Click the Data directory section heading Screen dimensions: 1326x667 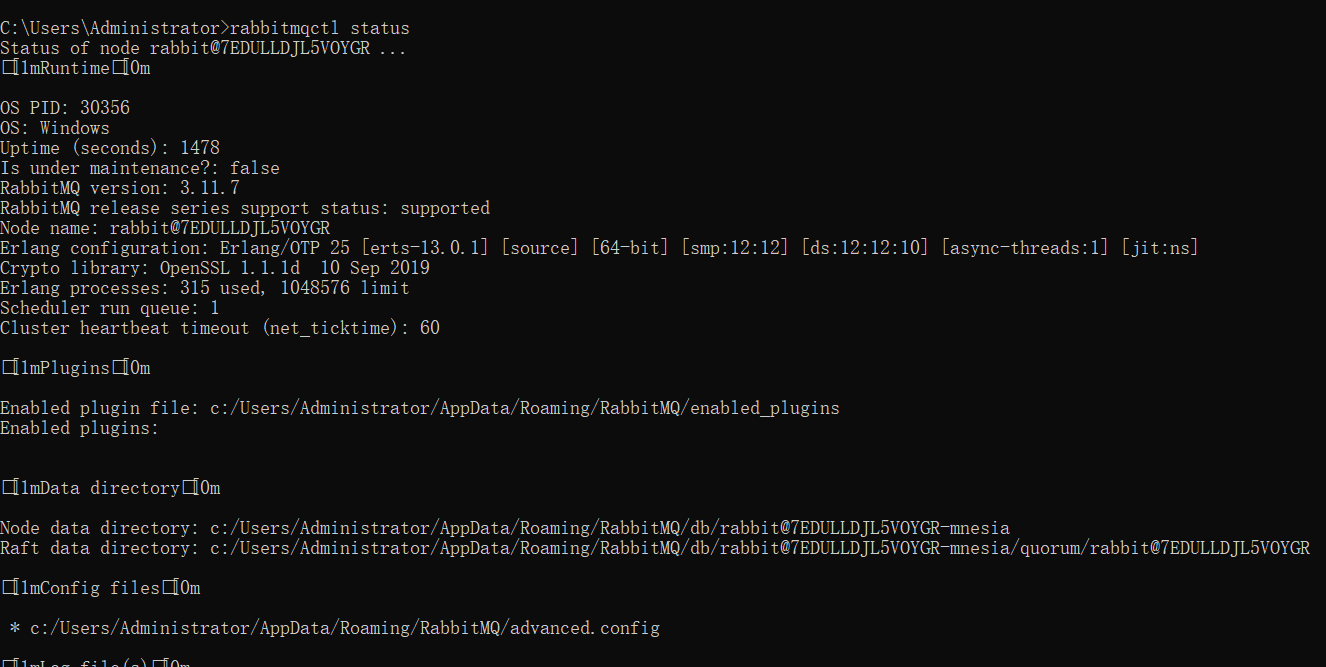[x=110, y=488]
